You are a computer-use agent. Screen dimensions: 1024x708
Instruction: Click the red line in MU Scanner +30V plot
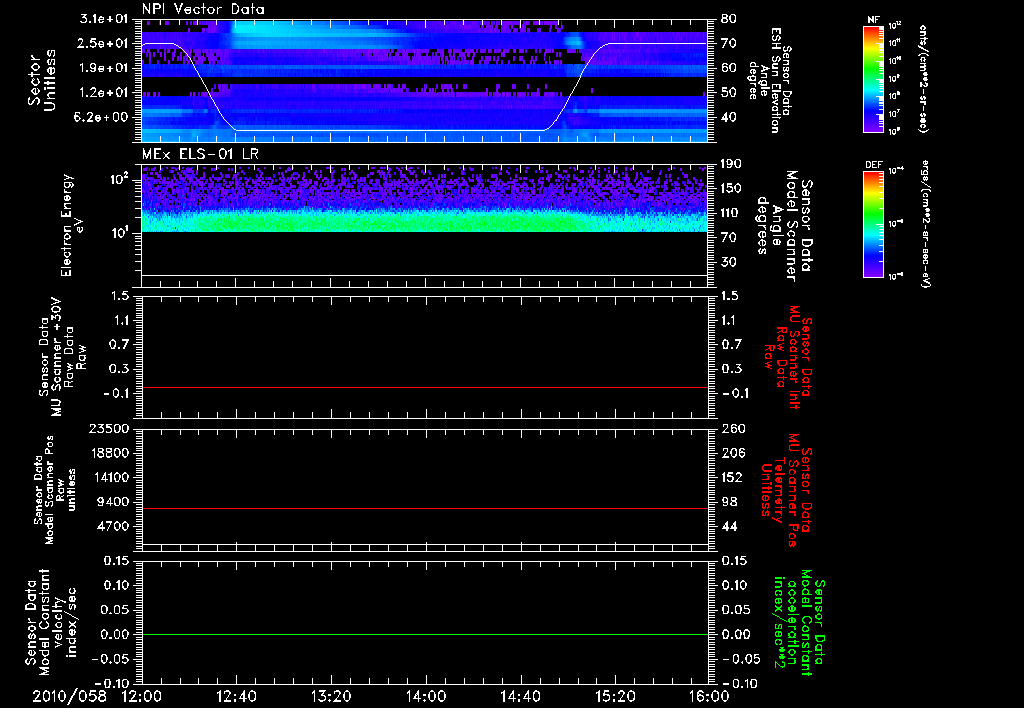424,387
